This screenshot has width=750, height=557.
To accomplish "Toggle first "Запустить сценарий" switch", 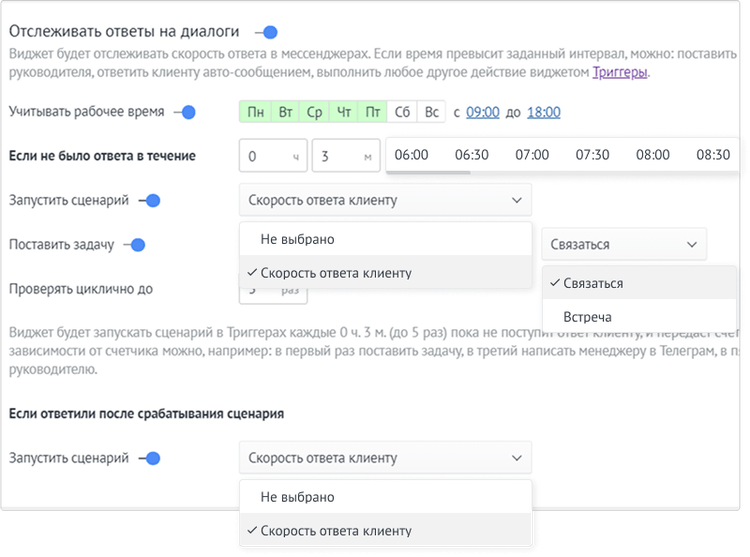I will click(x=150, y=200).
